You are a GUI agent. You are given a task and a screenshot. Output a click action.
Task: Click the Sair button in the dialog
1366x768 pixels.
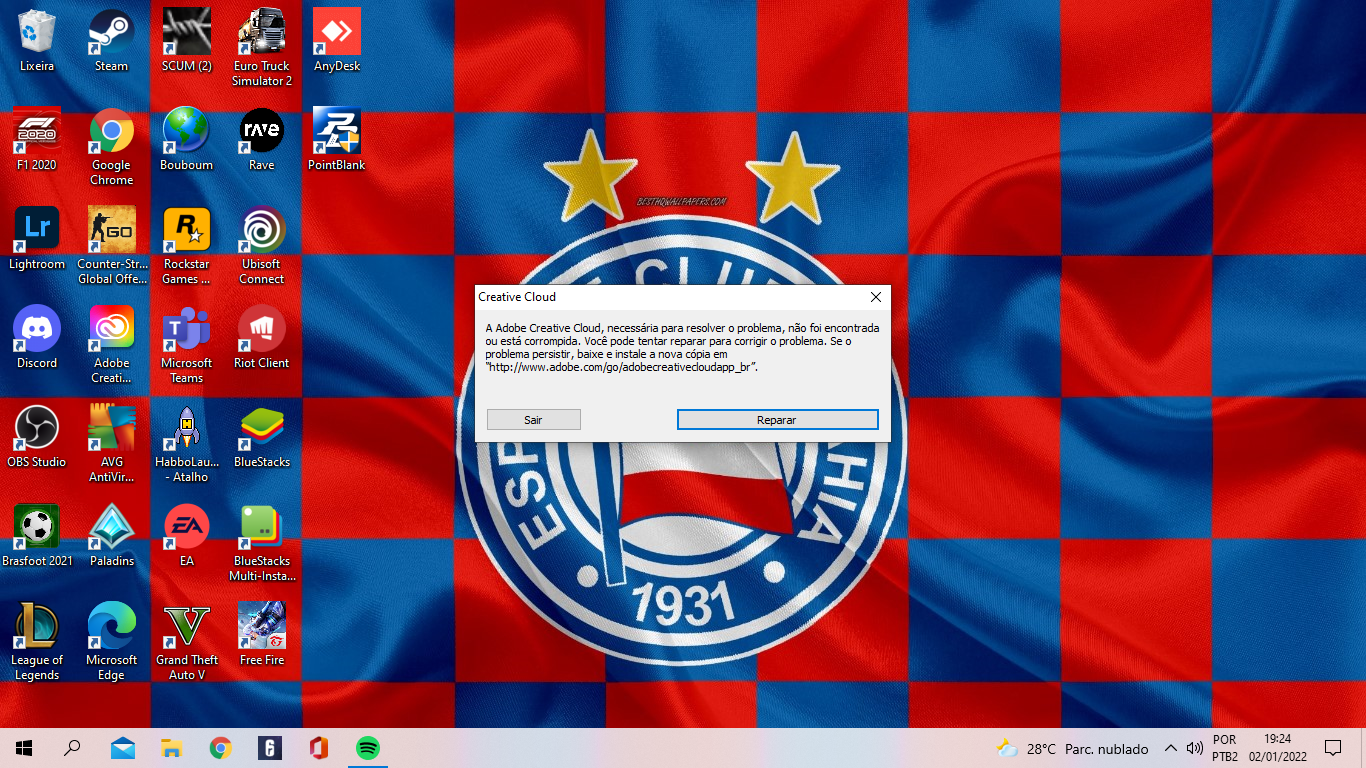pos(533,420)
